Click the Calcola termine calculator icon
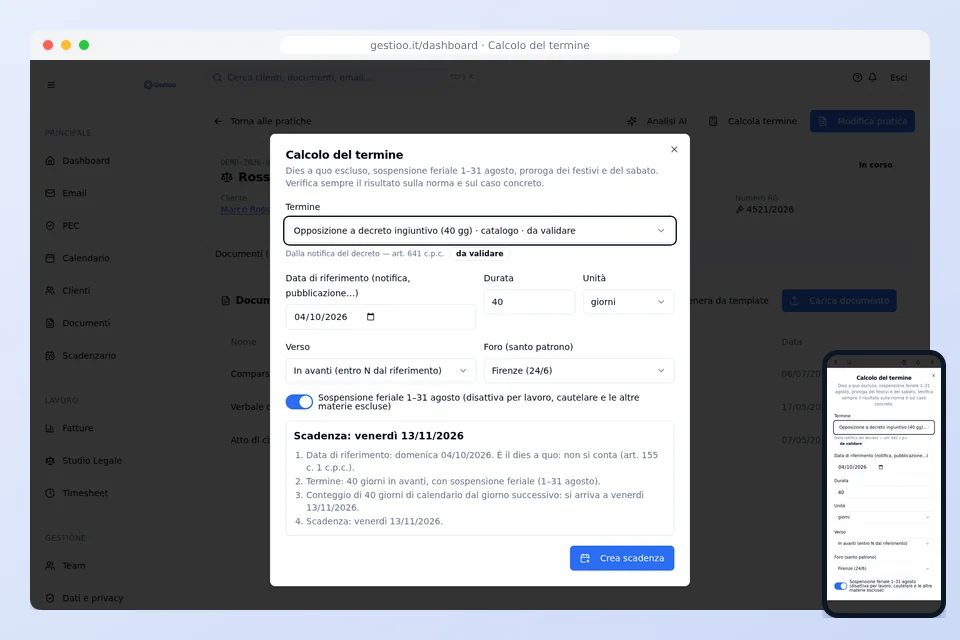The width and height of the screenshot is (960, 640). (x=713, y=121)
